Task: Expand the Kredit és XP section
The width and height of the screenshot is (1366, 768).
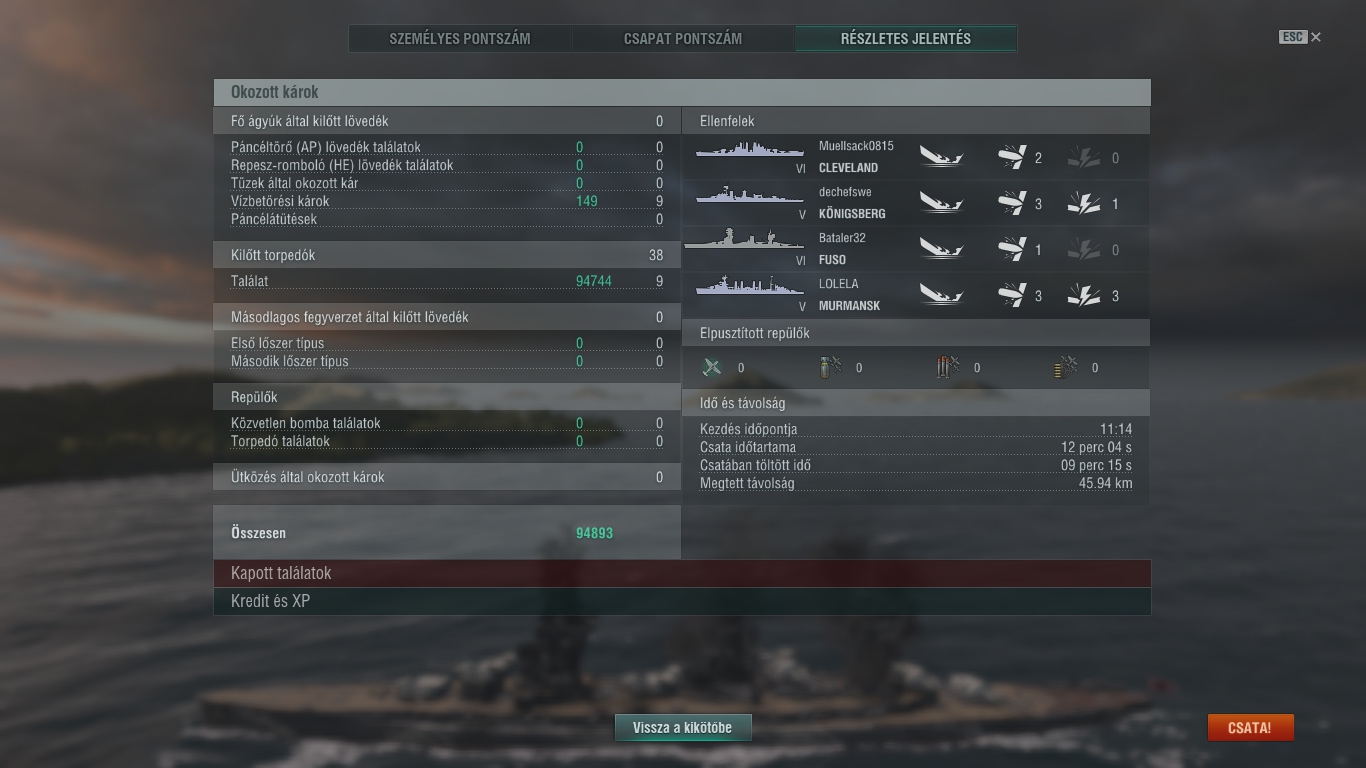Action: [x=682, y=601]
